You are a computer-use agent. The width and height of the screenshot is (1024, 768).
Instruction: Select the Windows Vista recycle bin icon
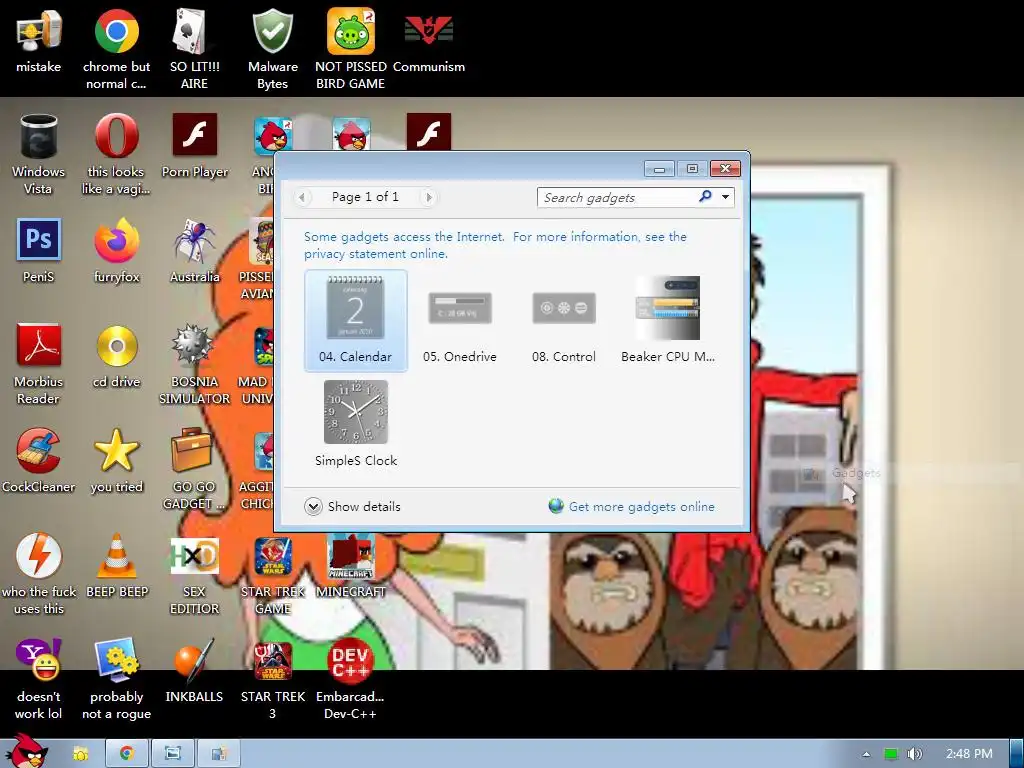[39, 154]
